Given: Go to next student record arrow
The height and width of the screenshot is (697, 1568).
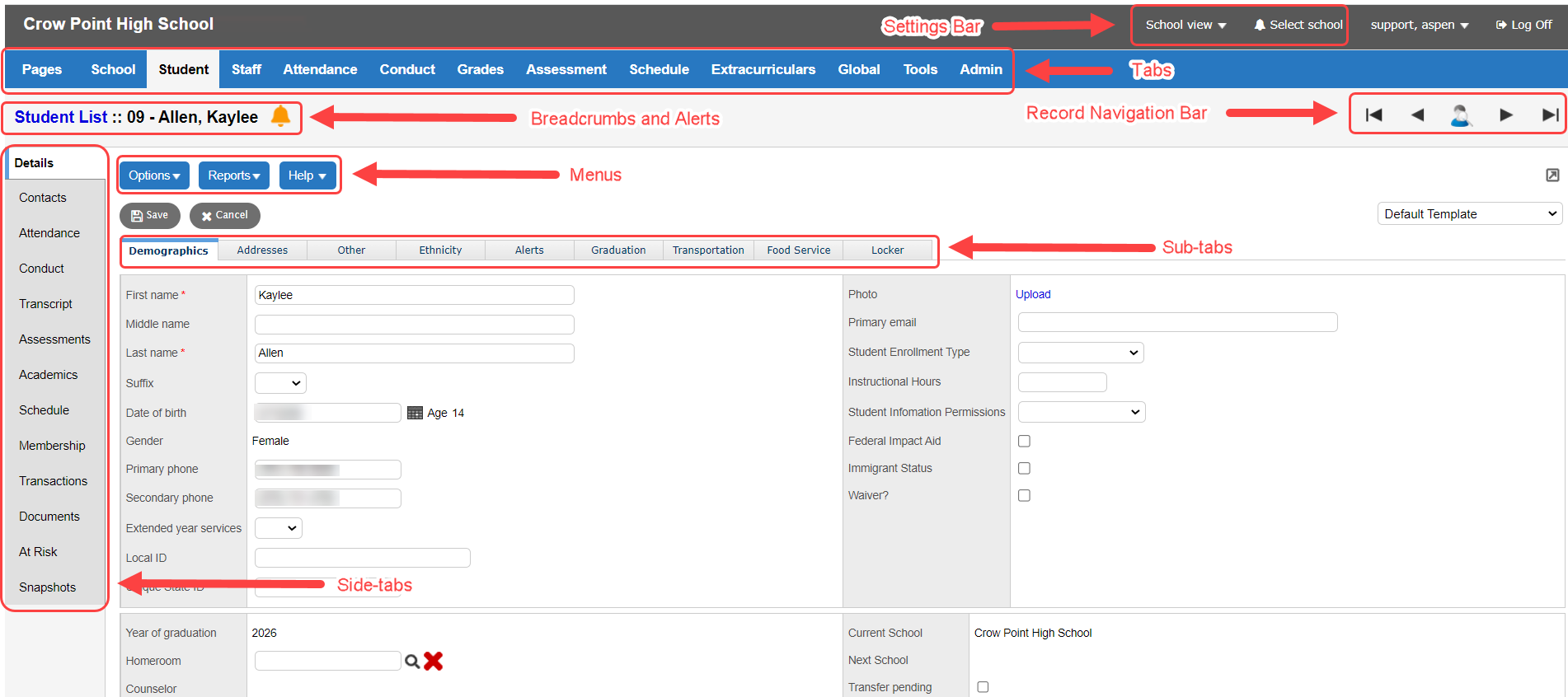Looking at the screenshot, I should point(1505,115).
